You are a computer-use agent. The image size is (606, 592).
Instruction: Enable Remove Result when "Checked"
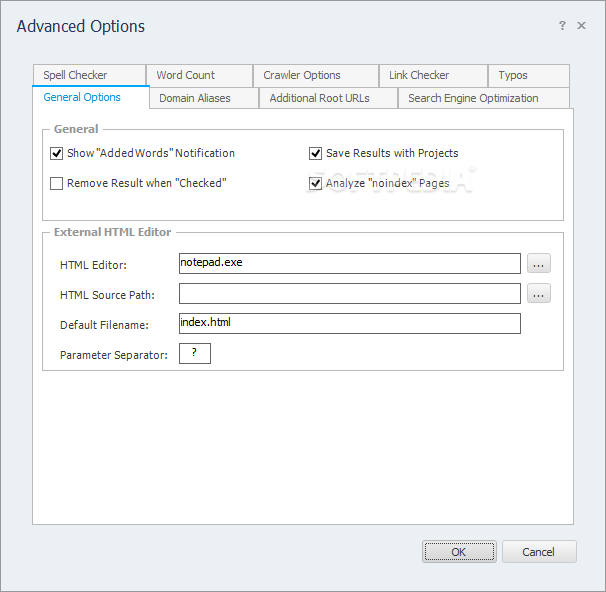coord(56,183)
